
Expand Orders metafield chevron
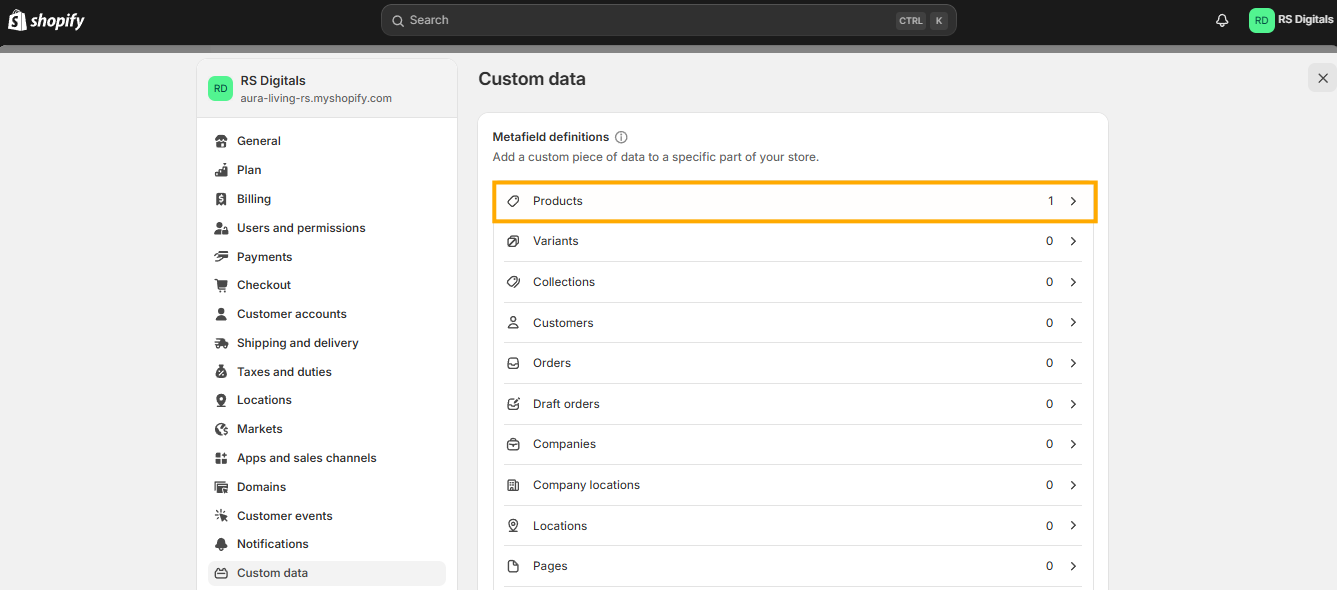tap(1073, 363)
